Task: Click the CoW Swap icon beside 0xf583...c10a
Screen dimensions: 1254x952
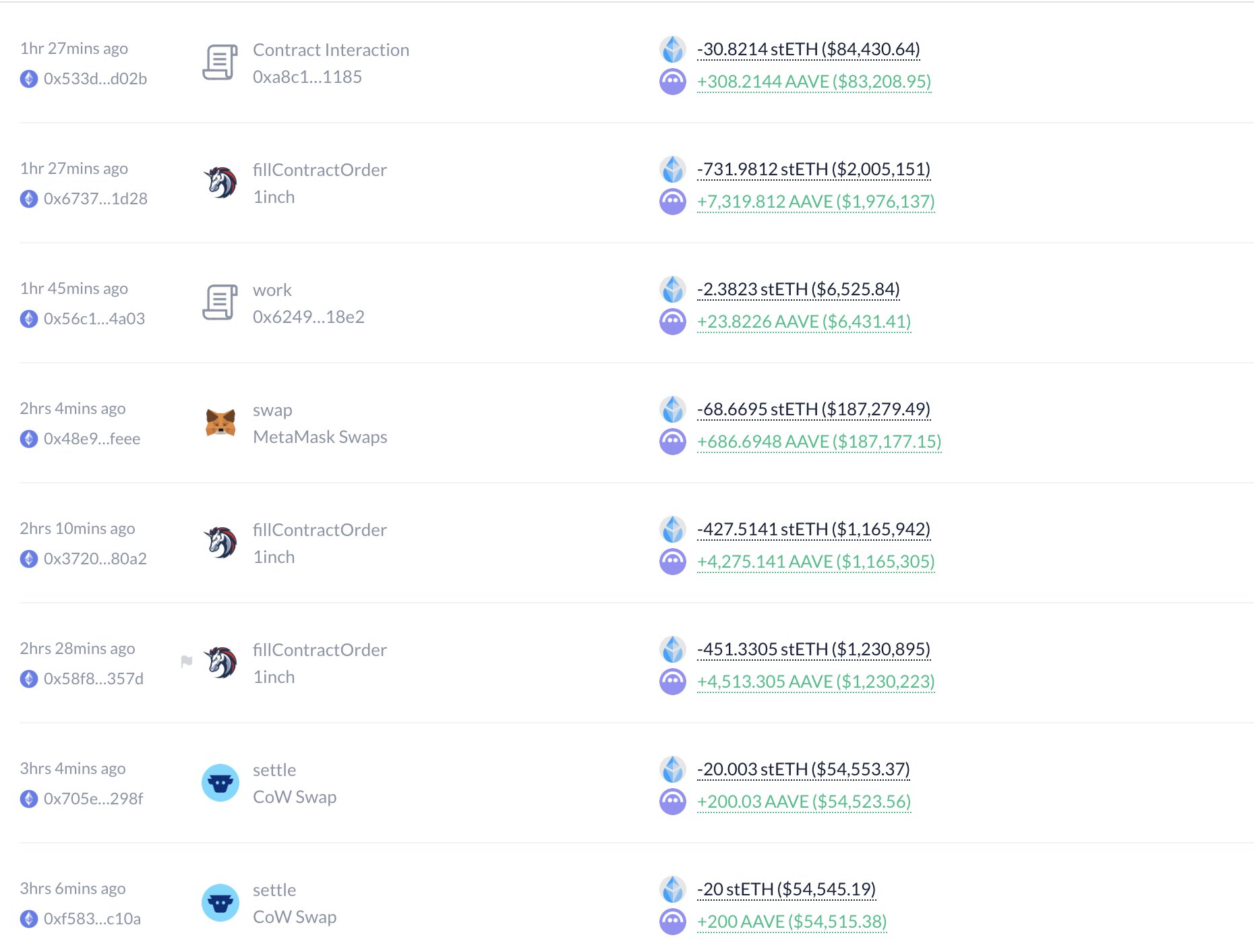Action: pyautogui.click(x=220, y=903)
